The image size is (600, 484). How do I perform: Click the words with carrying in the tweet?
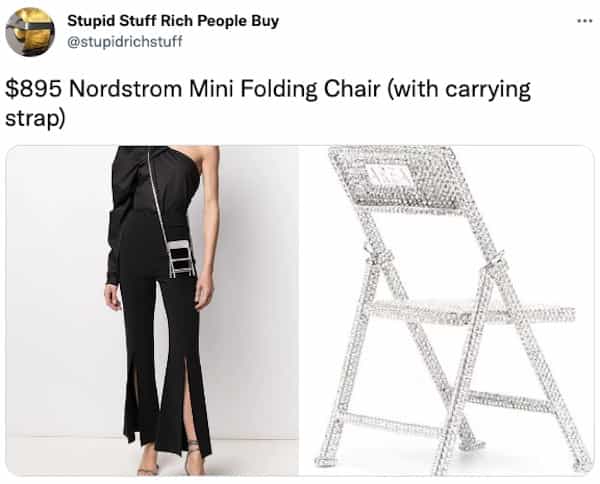460,89
